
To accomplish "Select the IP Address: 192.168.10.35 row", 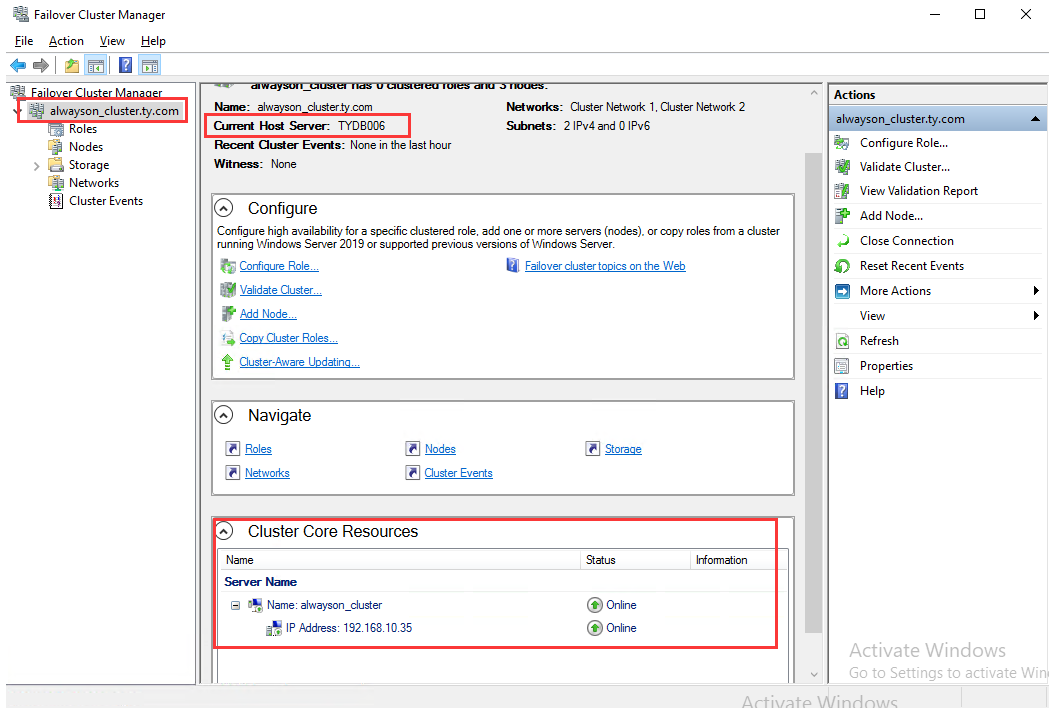I will coord(503,628).
